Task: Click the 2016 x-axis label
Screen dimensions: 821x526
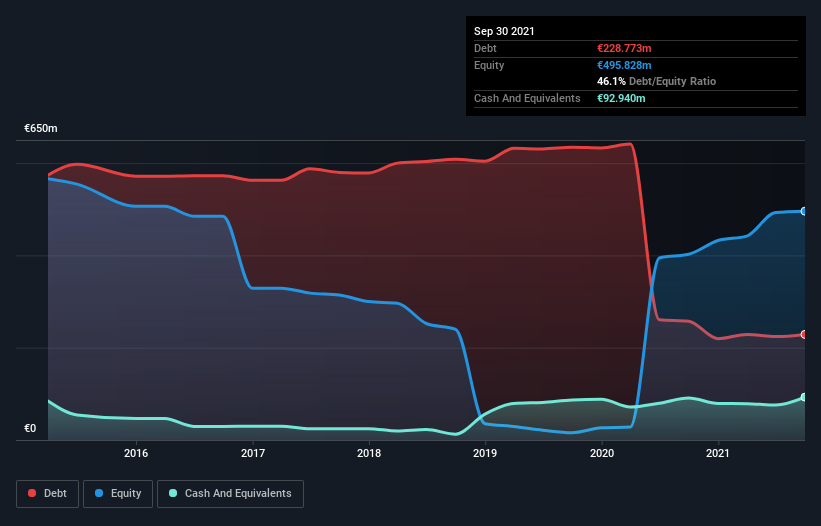Action: (136, 453)
